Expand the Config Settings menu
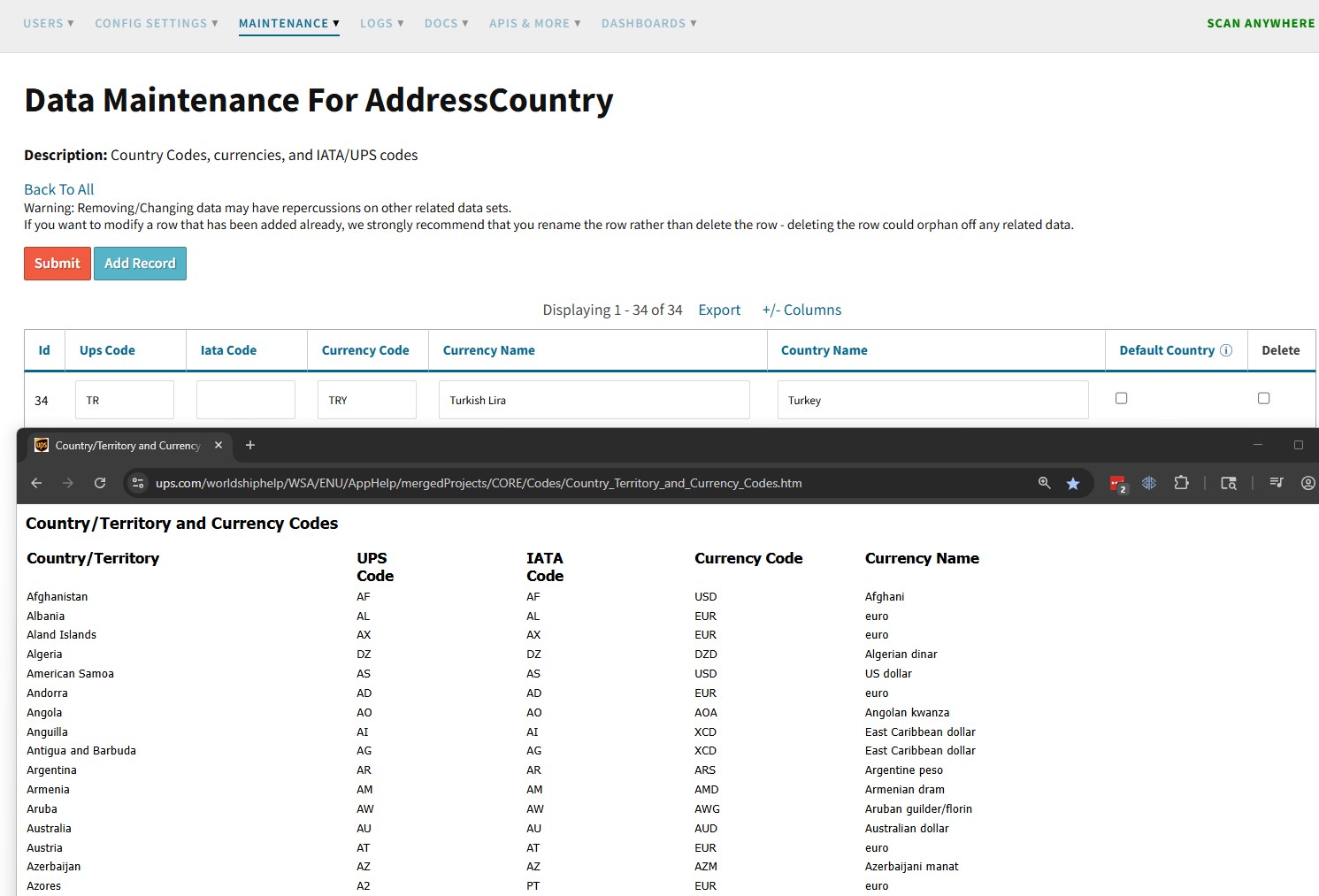 coord(157,23)
